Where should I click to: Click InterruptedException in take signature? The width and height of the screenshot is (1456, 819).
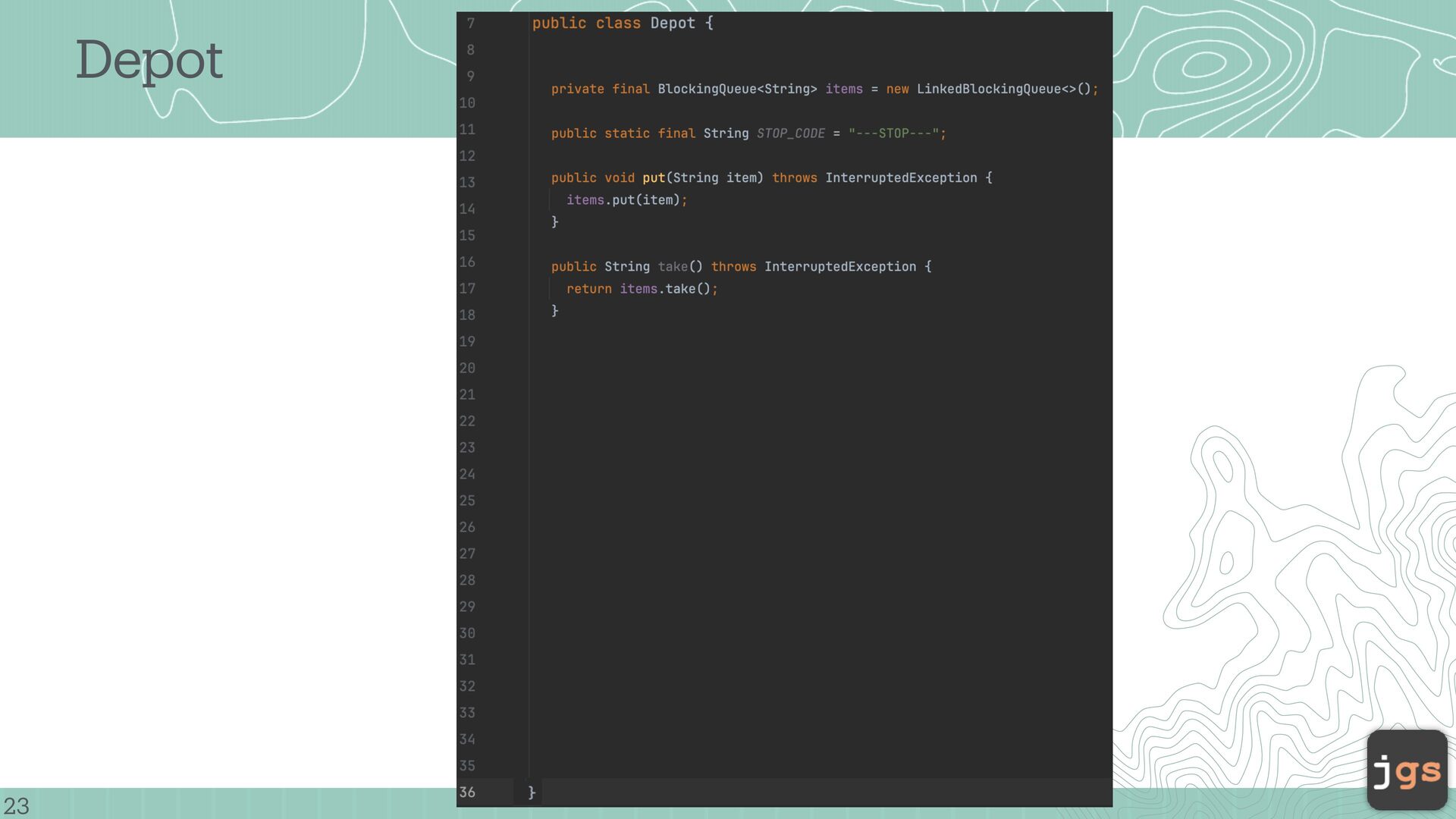coord(839,267)
